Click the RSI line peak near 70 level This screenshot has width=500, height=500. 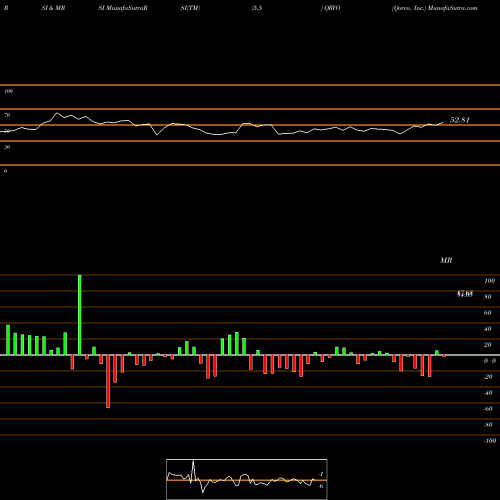pyautogui.click(x=57, y=113)
